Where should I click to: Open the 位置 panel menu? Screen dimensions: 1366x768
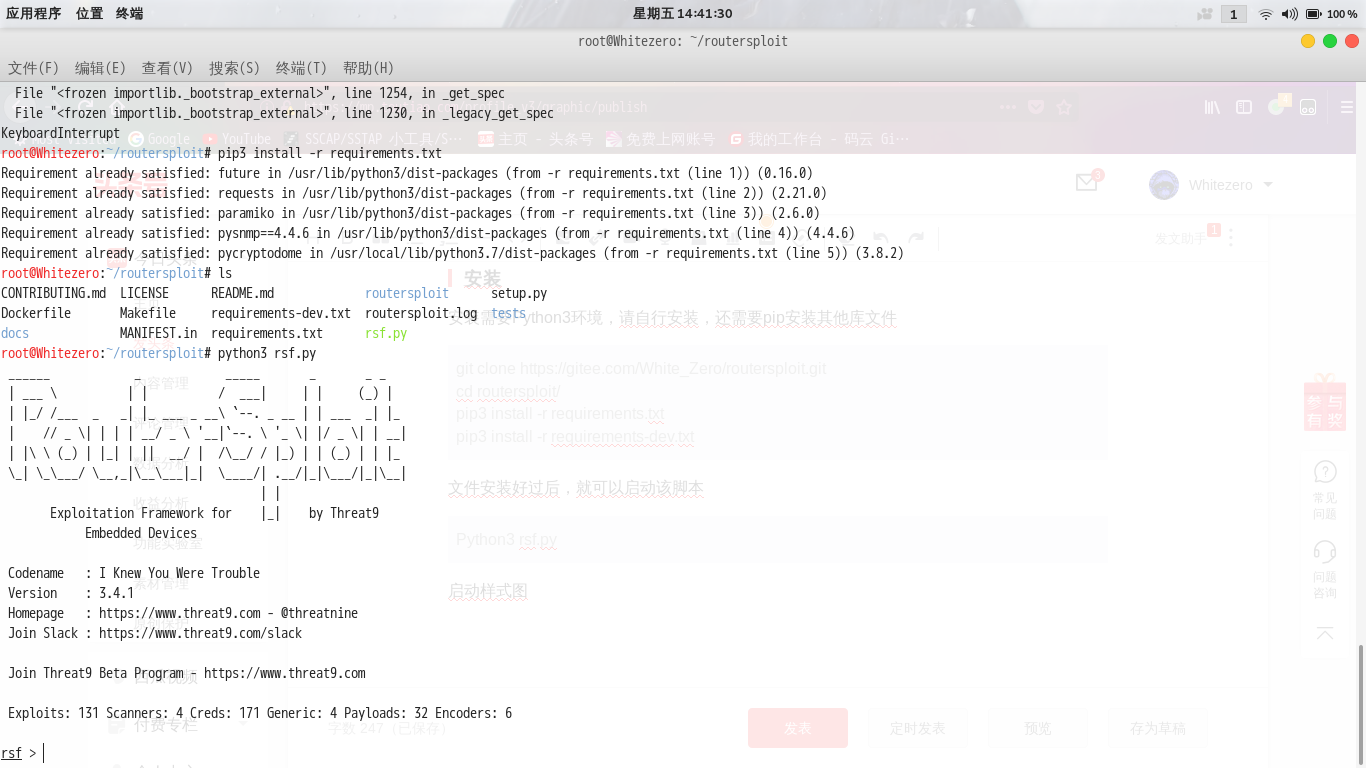(x=89, y=14)
